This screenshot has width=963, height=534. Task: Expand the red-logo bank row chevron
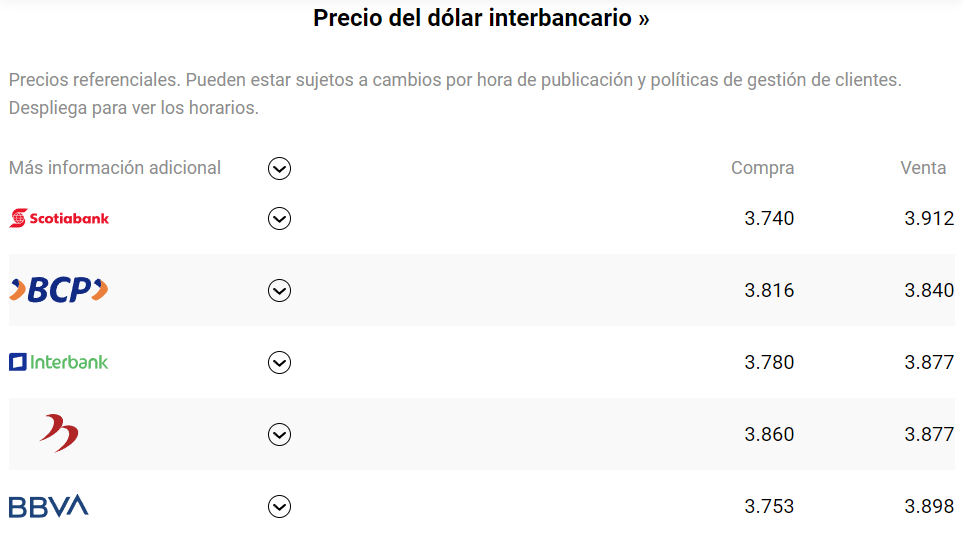[x=279, y=434]
